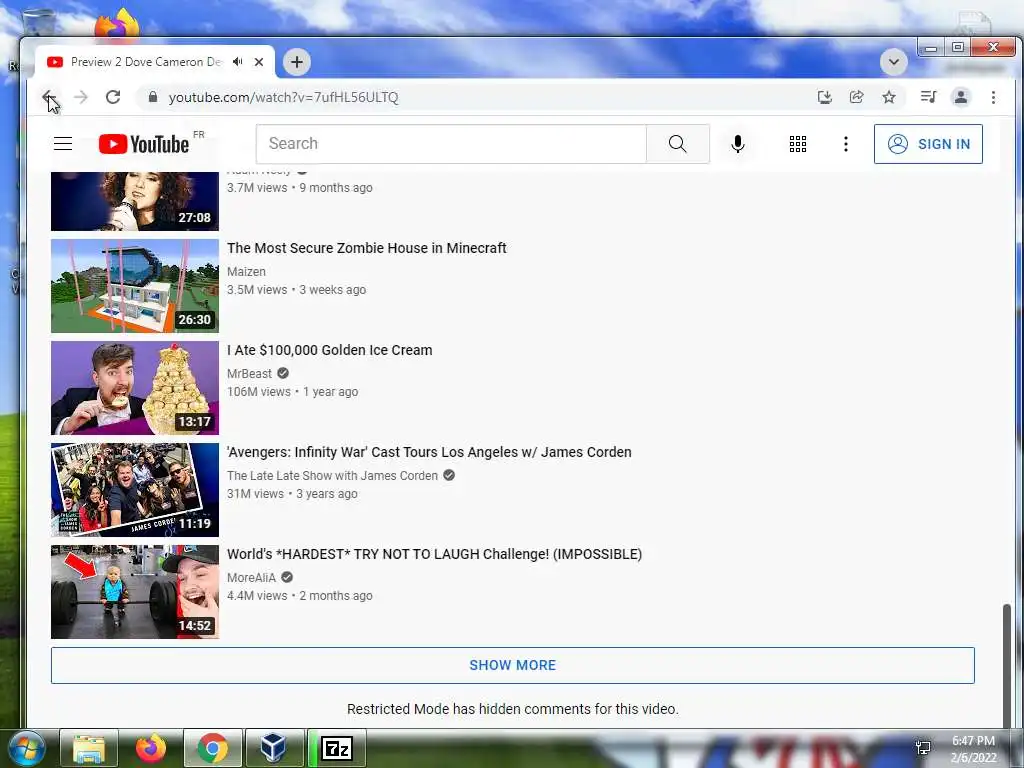Open the TRY NOT TO LAUGH thumbnail

[x=135, y=592]
